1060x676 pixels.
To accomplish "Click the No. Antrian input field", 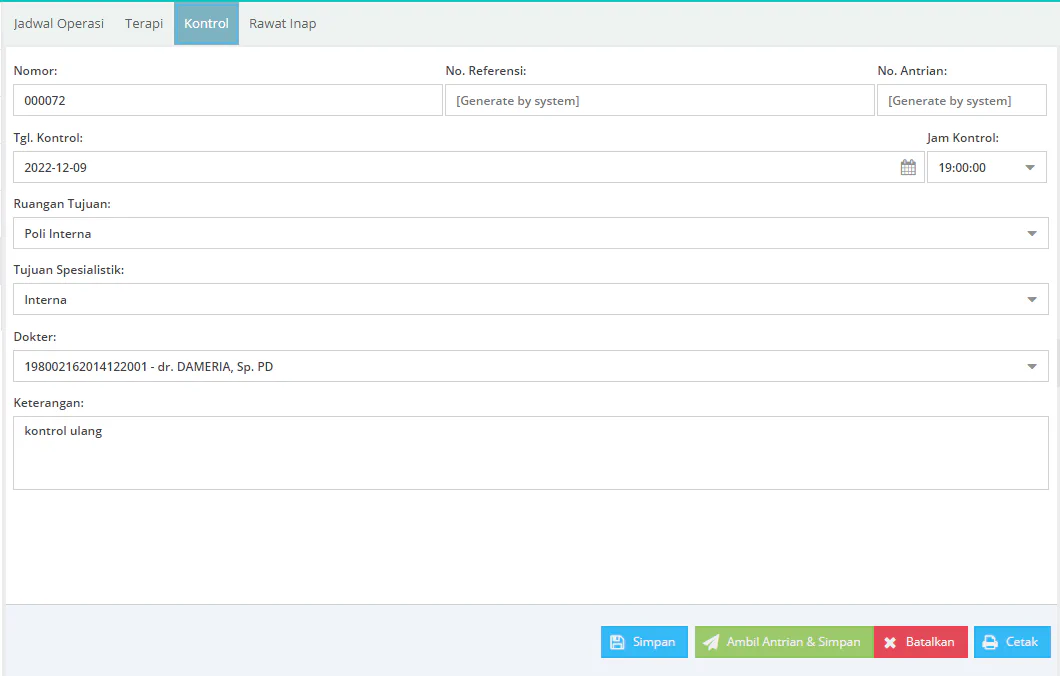I will 962,100.
